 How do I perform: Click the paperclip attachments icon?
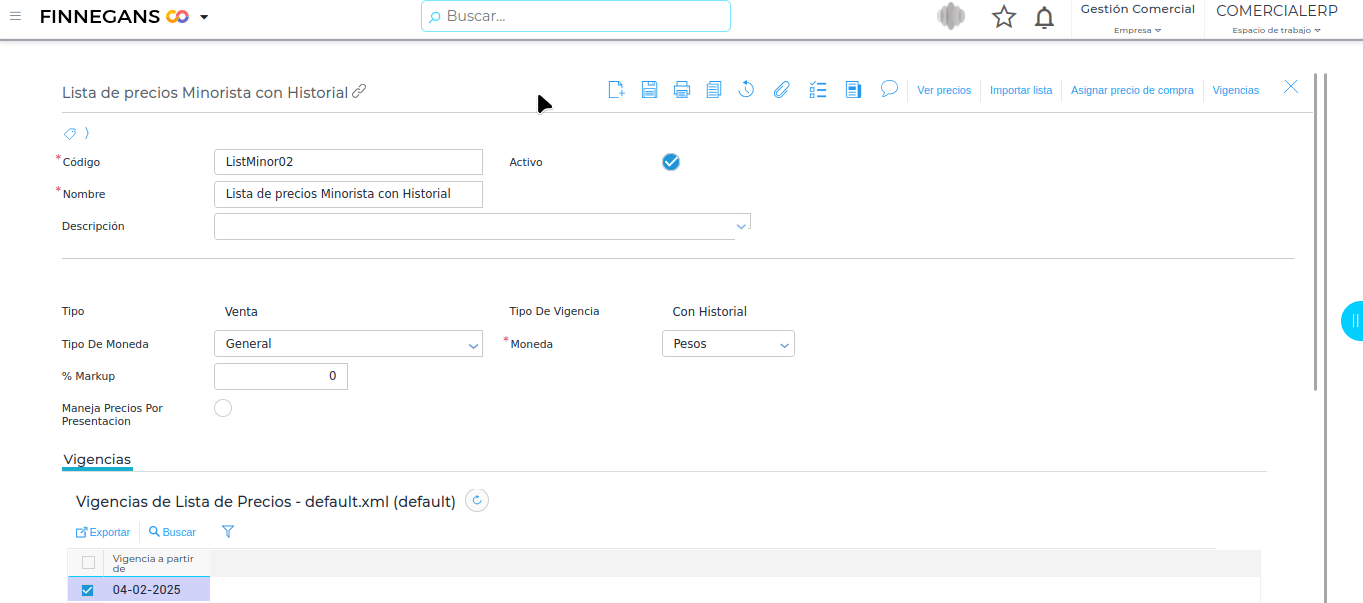[x=781, y=90]
